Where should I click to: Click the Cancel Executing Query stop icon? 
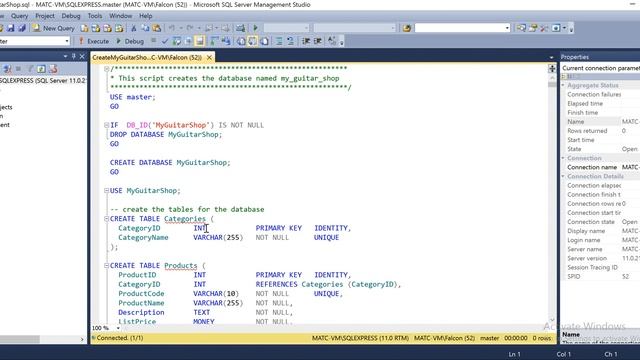[x=153, y=41]
